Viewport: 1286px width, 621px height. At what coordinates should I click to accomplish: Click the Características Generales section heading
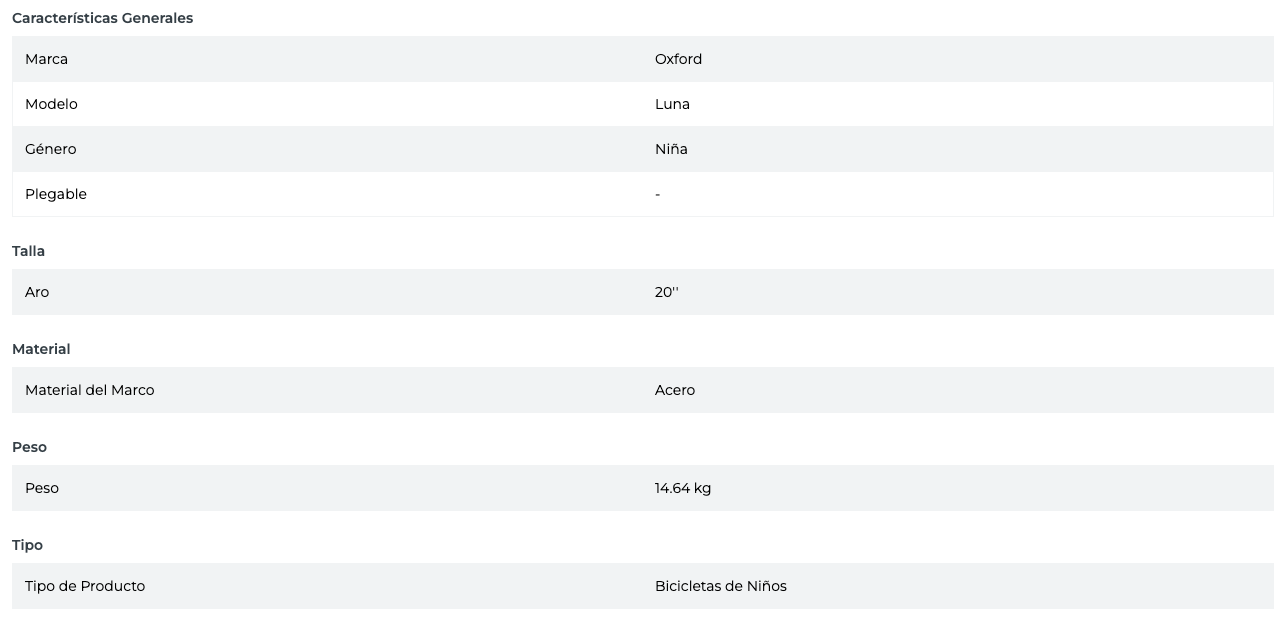click(x=102, y=18)
